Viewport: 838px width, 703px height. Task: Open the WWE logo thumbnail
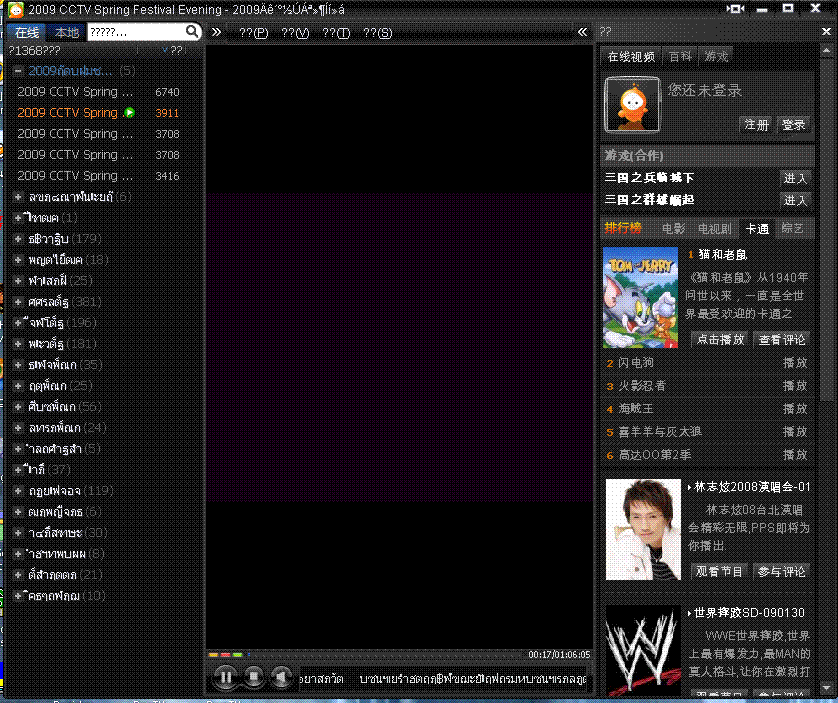tap(643, 653)
